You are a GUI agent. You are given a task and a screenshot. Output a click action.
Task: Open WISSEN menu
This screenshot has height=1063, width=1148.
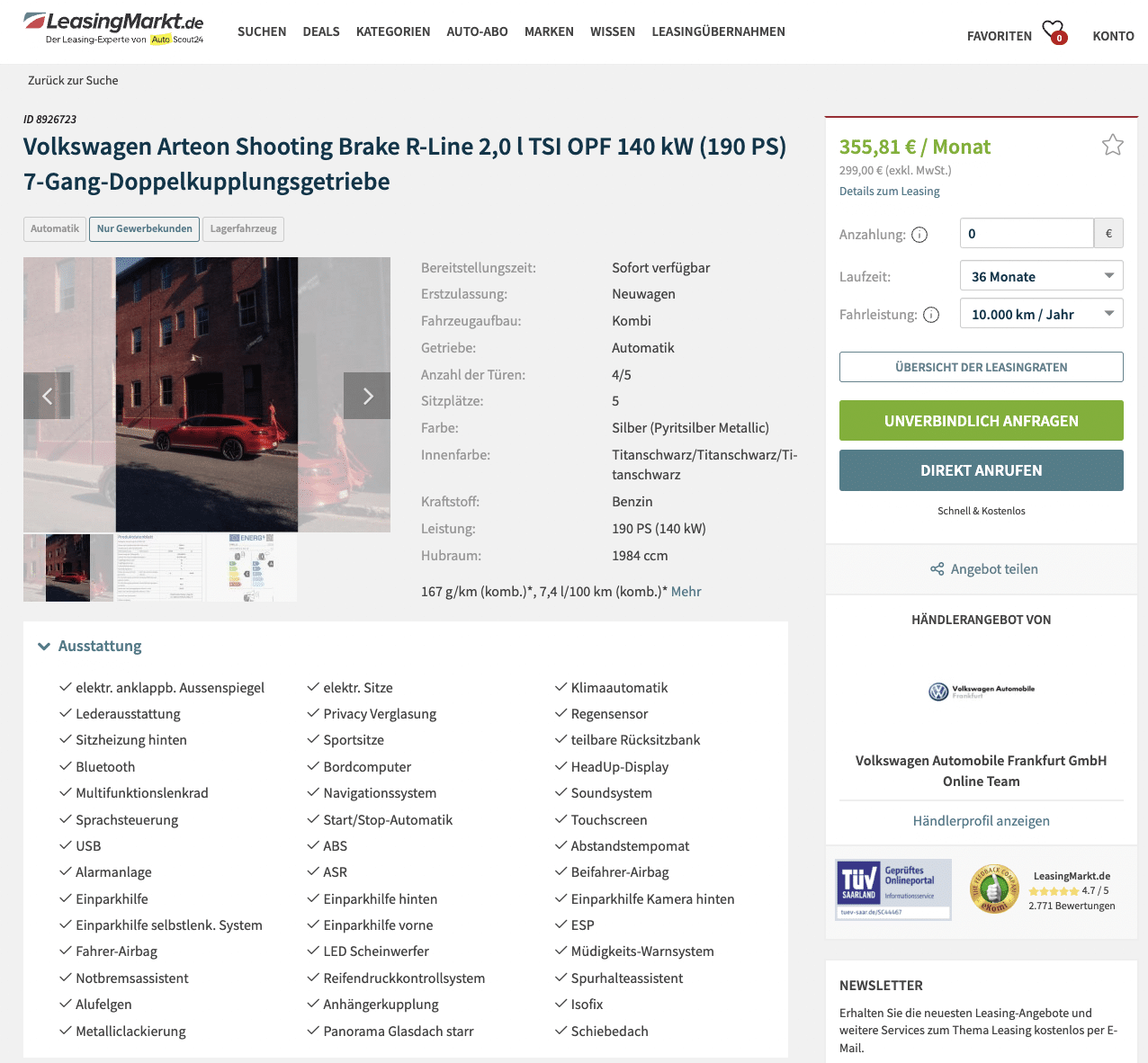(x=613, y=31)
